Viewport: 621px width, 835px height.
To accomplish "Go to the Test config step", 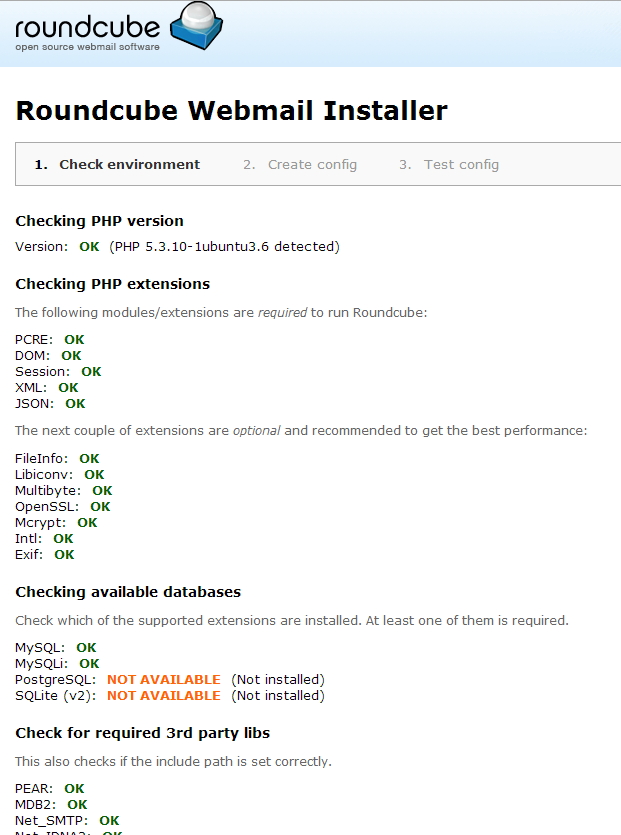I will coord(449,165).
